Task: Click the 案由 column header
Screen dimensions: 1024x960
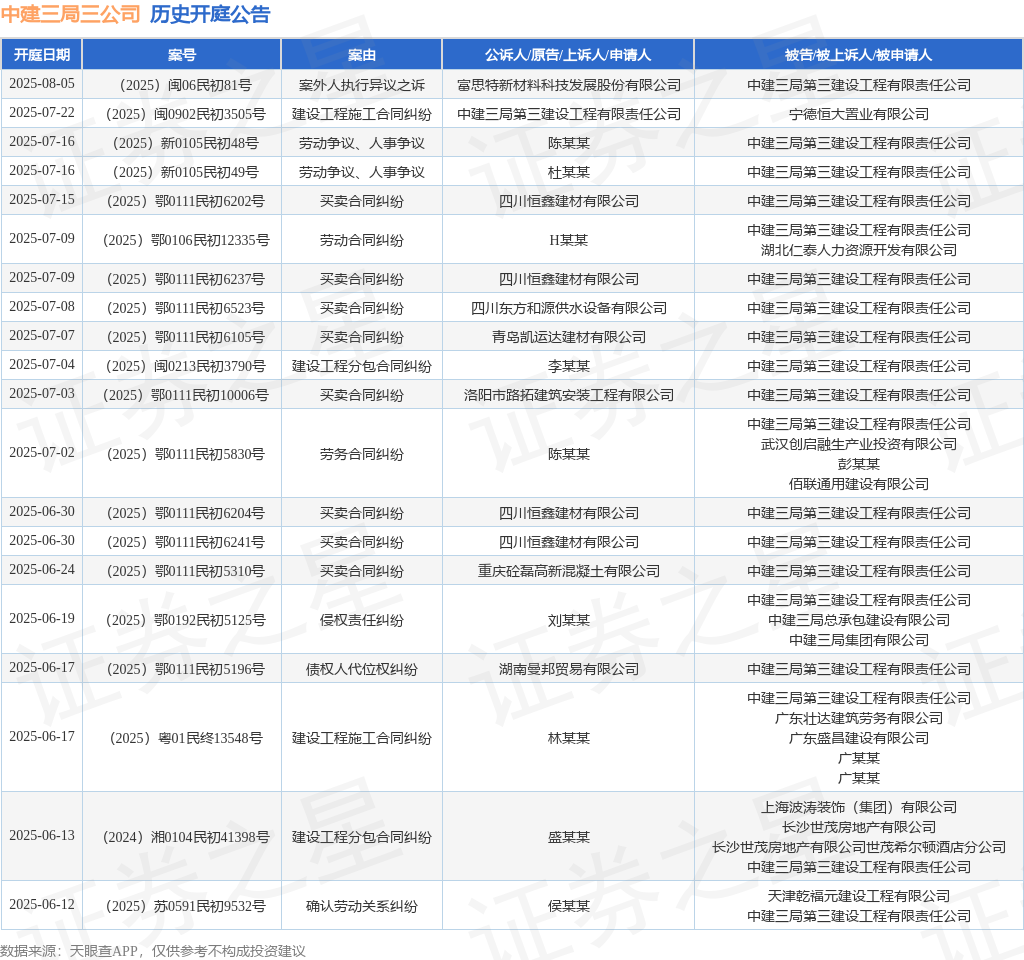Action: 362,54
